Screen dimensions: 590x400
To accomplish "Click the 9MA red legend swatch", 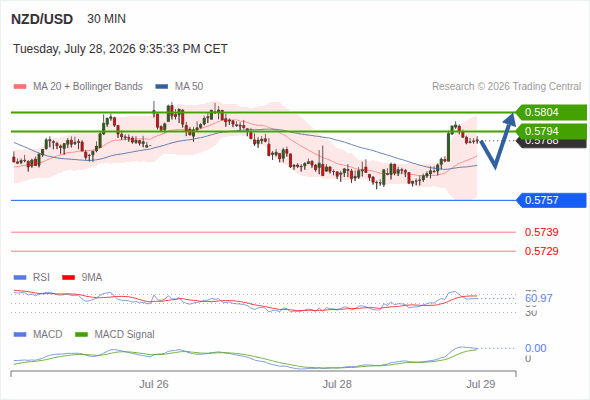I will tap(68, 278).
